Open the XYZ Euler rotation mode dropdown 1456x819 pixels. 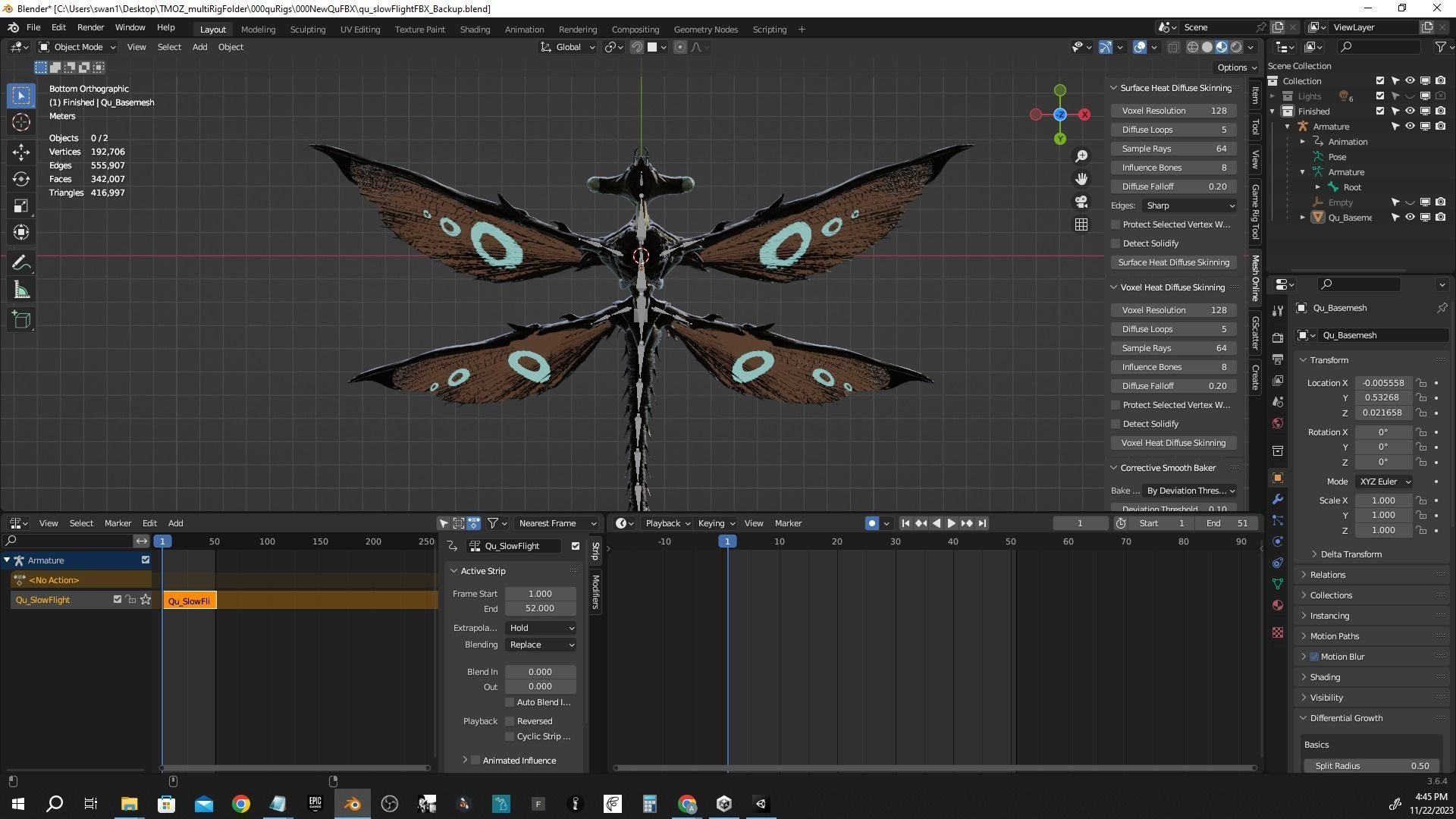coord(1384,482)
